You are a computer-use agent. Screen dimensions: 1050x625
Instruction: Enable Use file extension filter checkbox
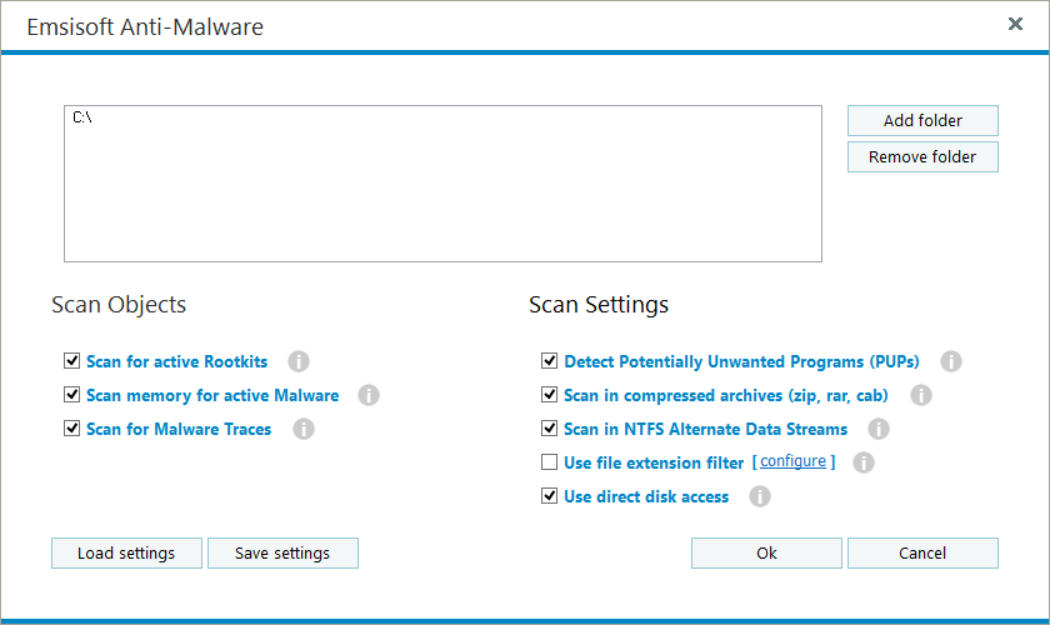tap(549, 463)
